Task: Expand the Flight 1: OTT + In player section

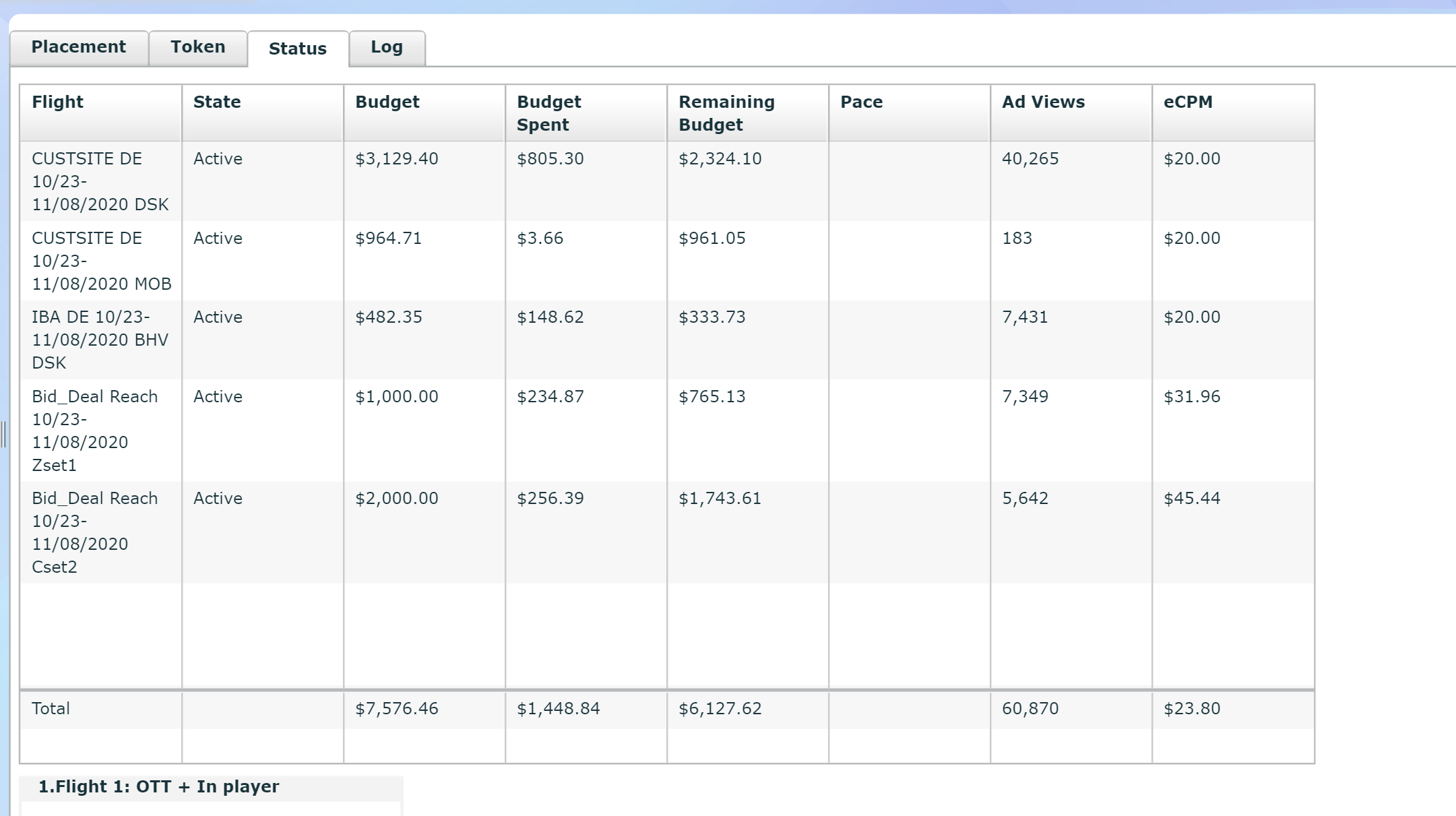Action: point(159,787)
